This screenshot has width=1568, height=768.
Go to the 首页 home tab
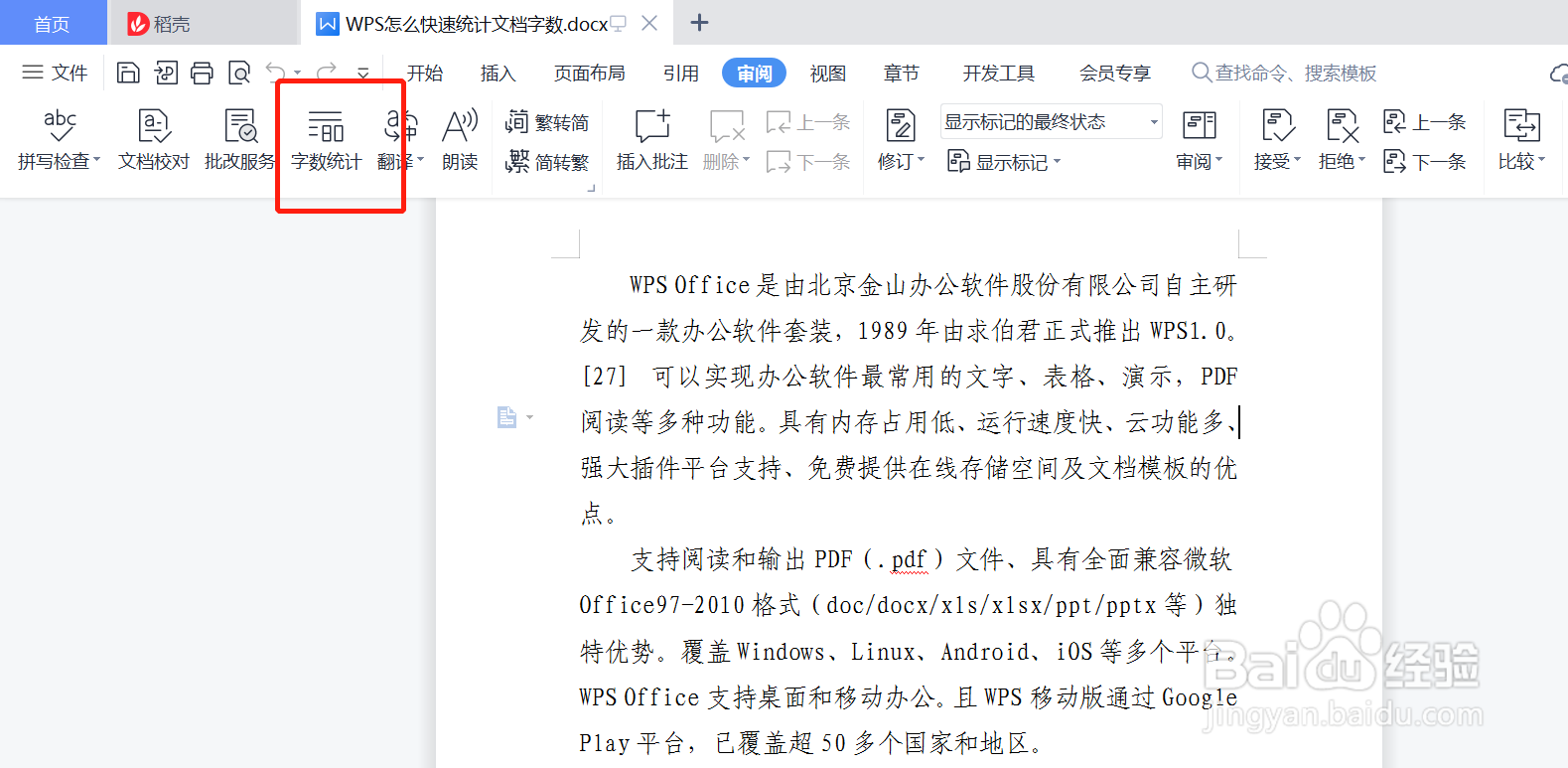pyautogui.click(x=53, y=24)
